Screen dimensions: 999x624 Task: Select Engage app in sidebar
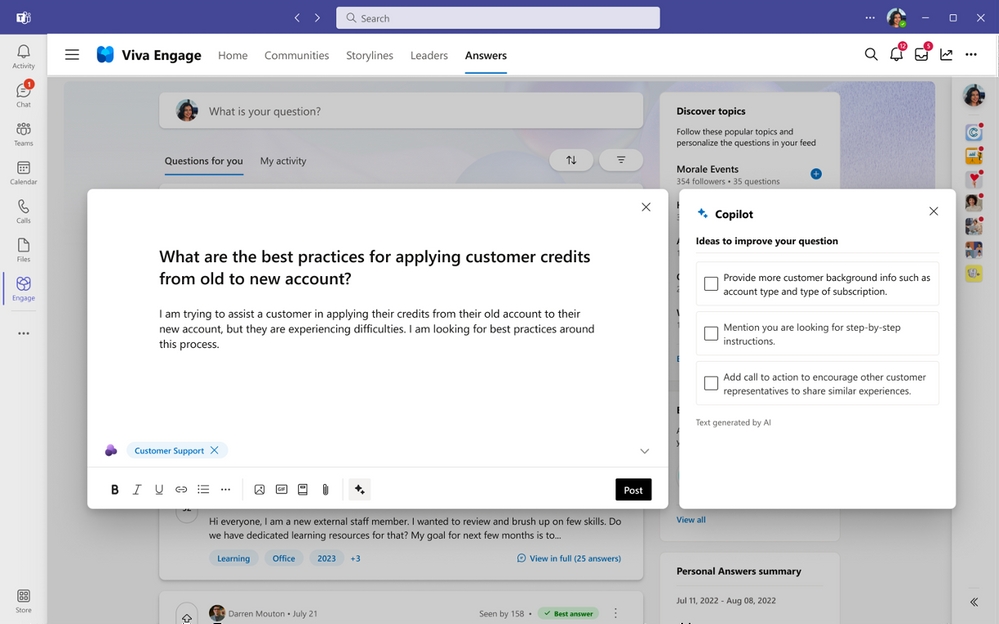24,288
